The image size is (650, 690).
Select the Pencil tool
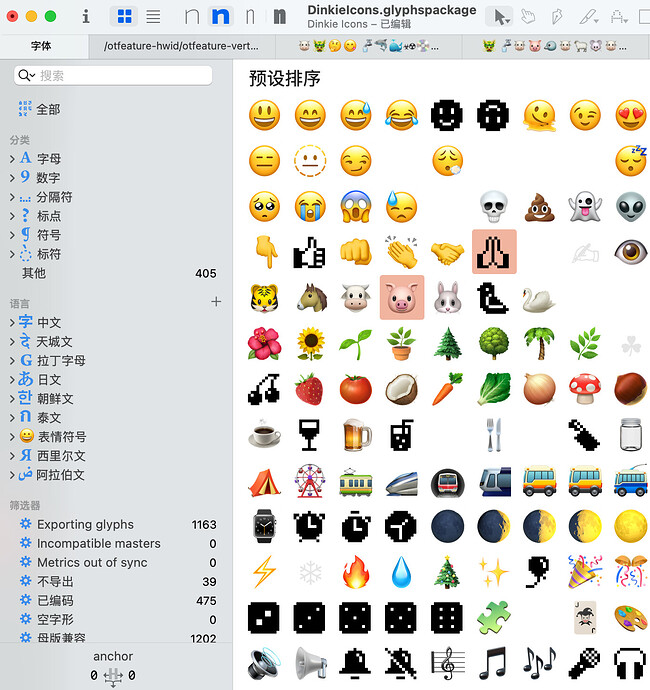tap(588, 17)
